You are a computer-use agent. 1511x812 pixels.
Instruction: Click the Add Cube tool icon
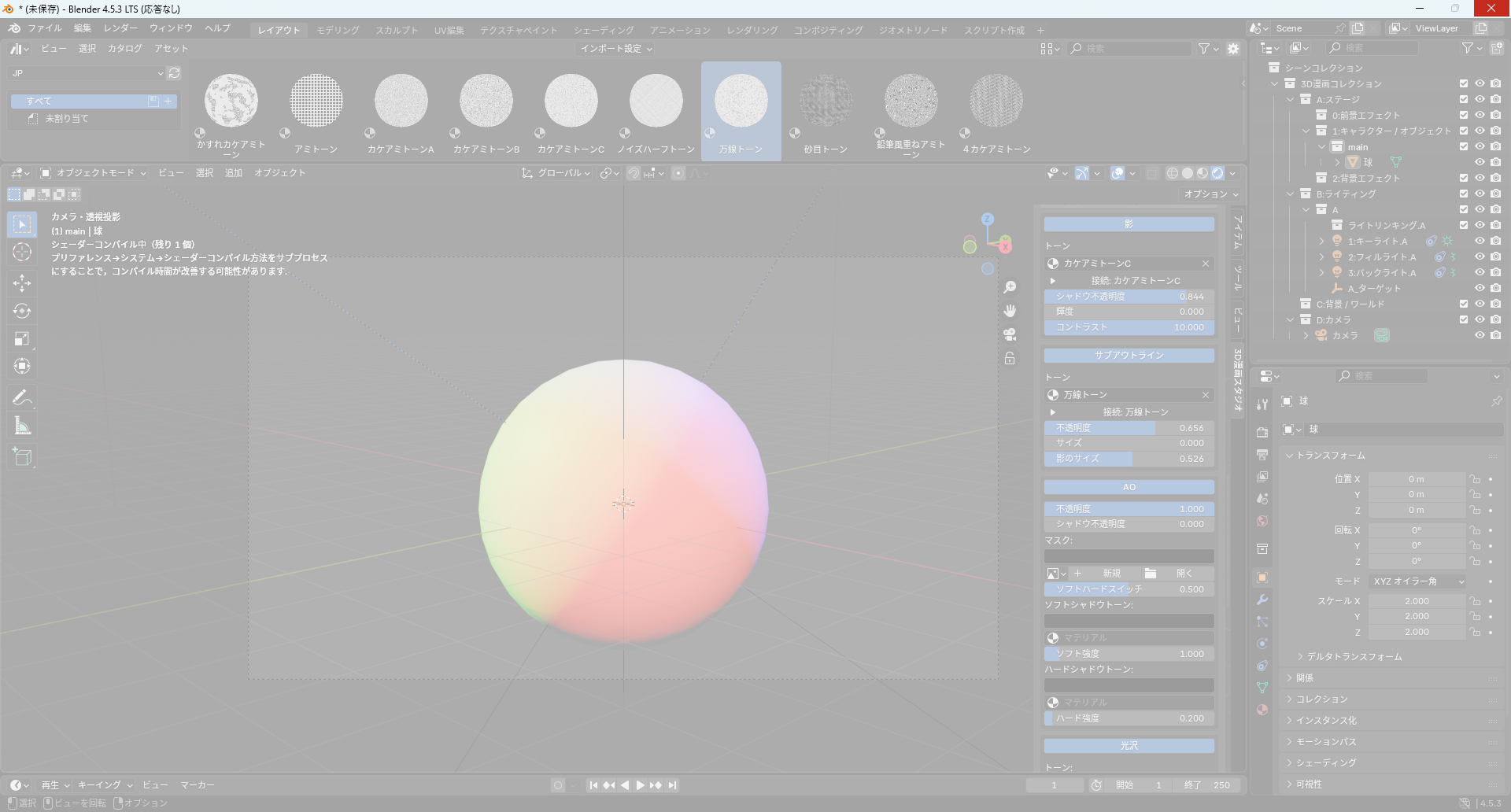click(x=22, y=456)
